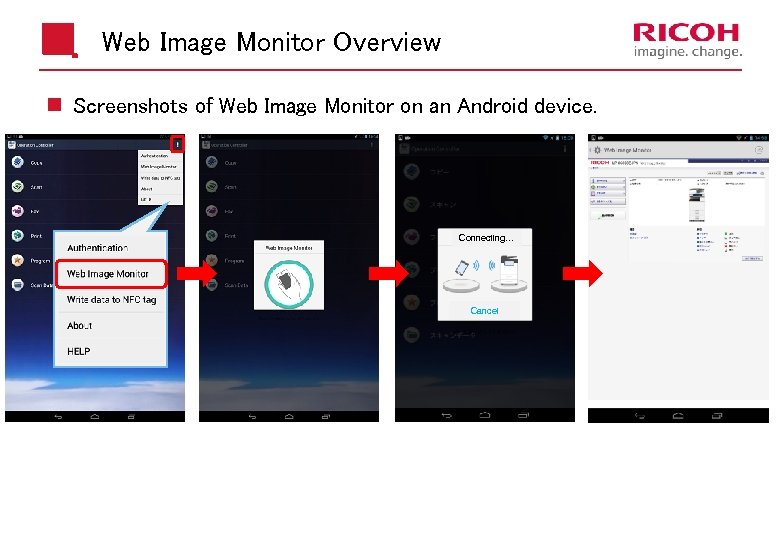Select HELP in the enlarged callout menu
This screenshot has width=780, height=540.
tap(79, 351)
